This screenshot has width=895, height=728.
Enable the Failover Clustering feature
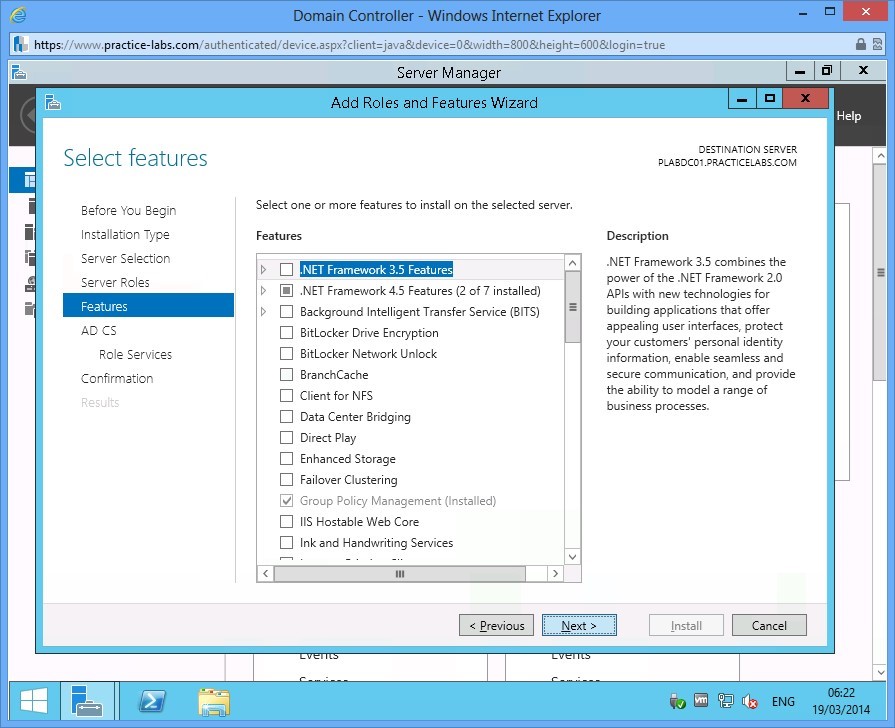285,479
